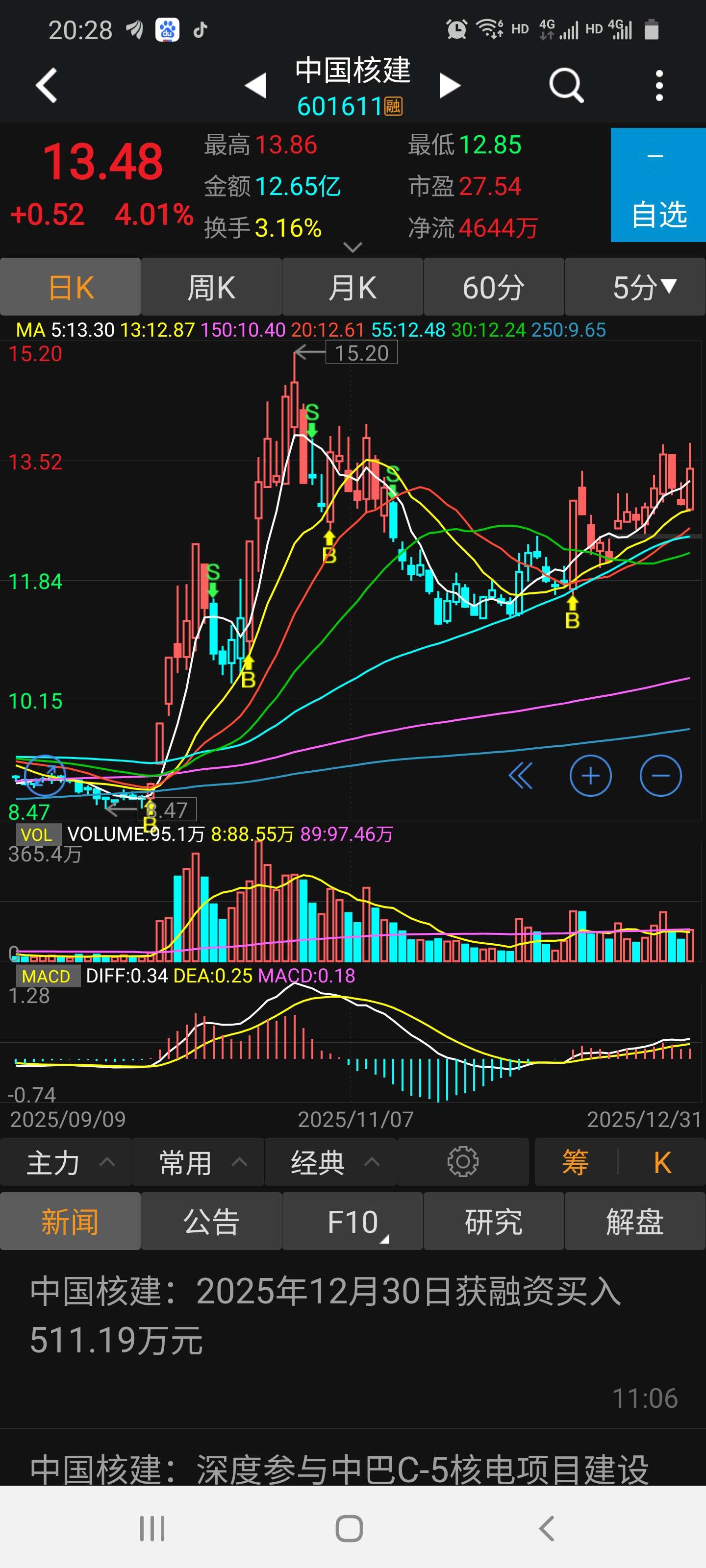706x1568 pixels.
Task: Switch the MACD indicator label
Action: 48,976
